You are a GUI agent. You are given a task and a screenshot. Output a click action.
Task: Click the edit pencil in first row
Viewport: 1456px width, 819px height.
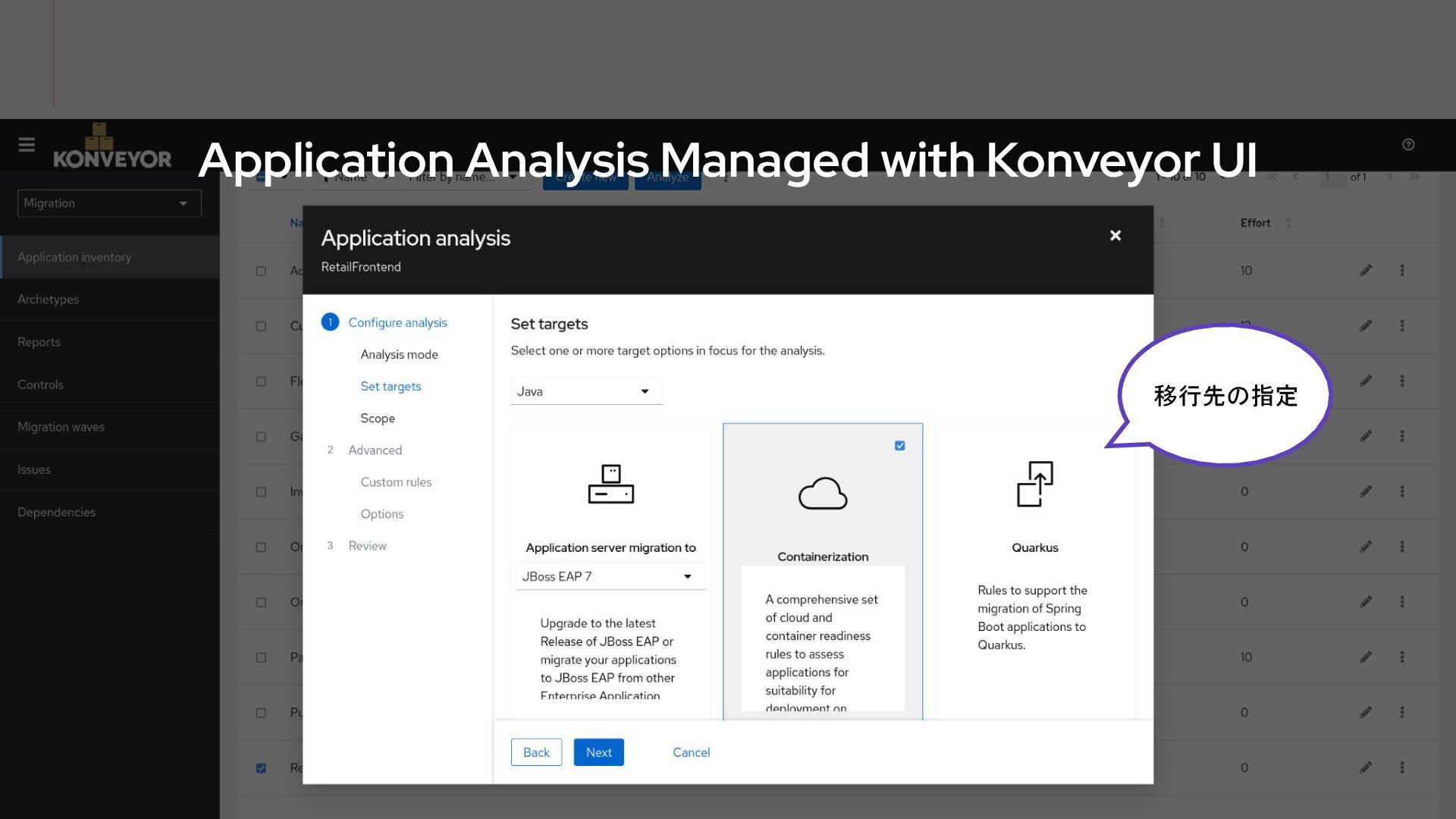[x=1365, y=271]
